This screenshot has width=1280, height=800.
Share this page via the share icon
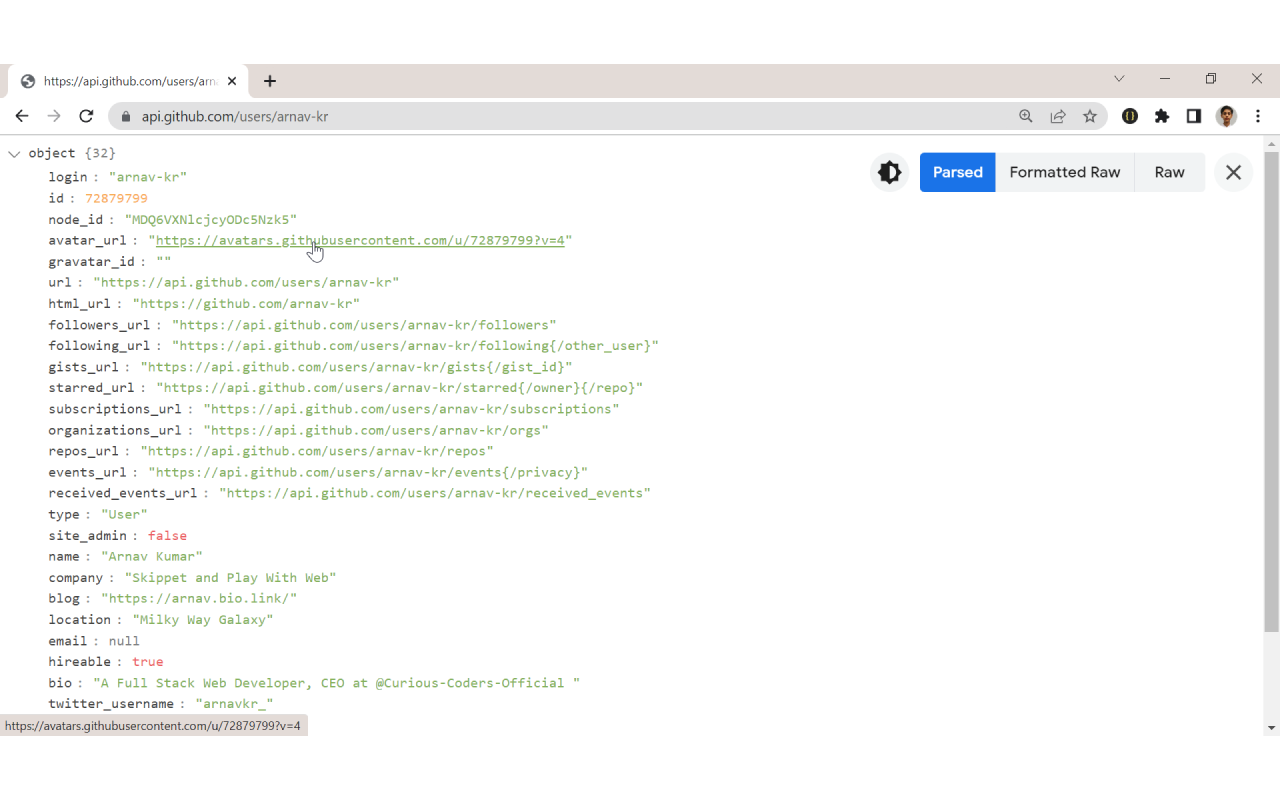pos(1058,116)
